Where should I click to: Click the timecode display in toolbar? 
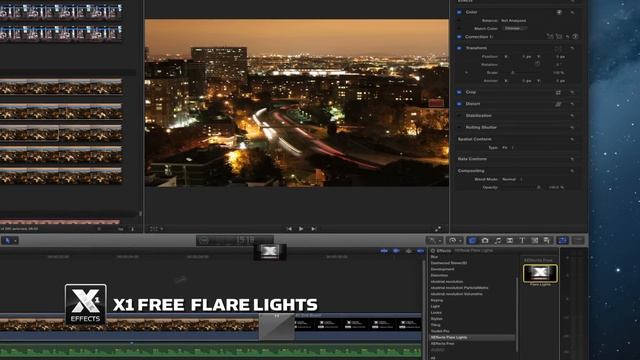coord(235,240)
